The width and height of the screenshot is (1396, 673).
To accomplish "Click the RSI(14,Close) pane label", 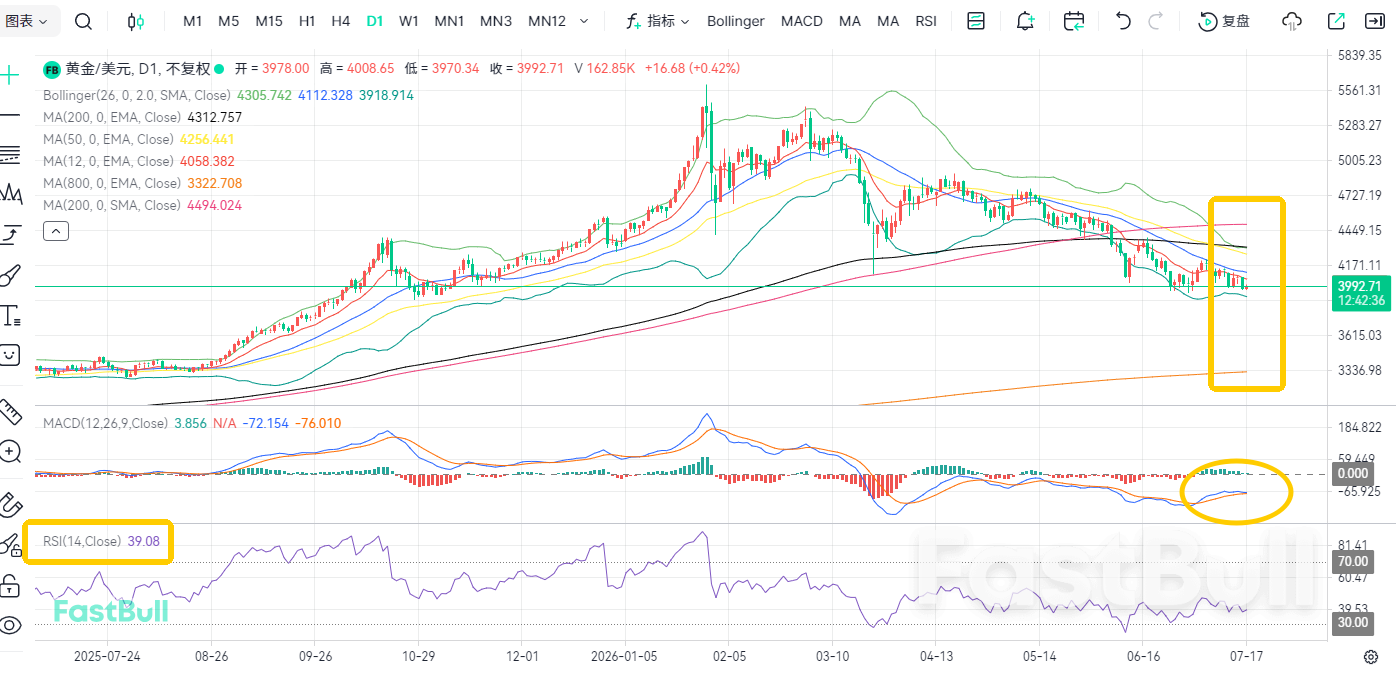I will 83,541.
